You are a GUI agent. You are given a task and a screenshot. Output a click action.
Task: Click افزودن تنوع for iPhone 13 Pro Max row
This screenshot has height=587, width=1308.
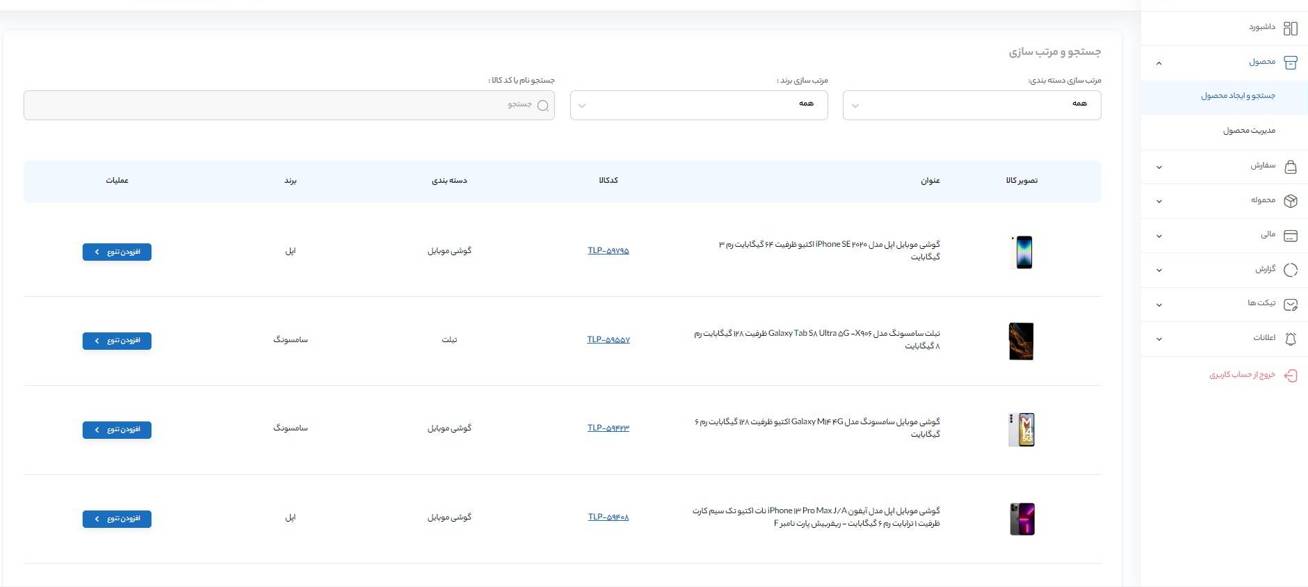[x=117, y=519]
